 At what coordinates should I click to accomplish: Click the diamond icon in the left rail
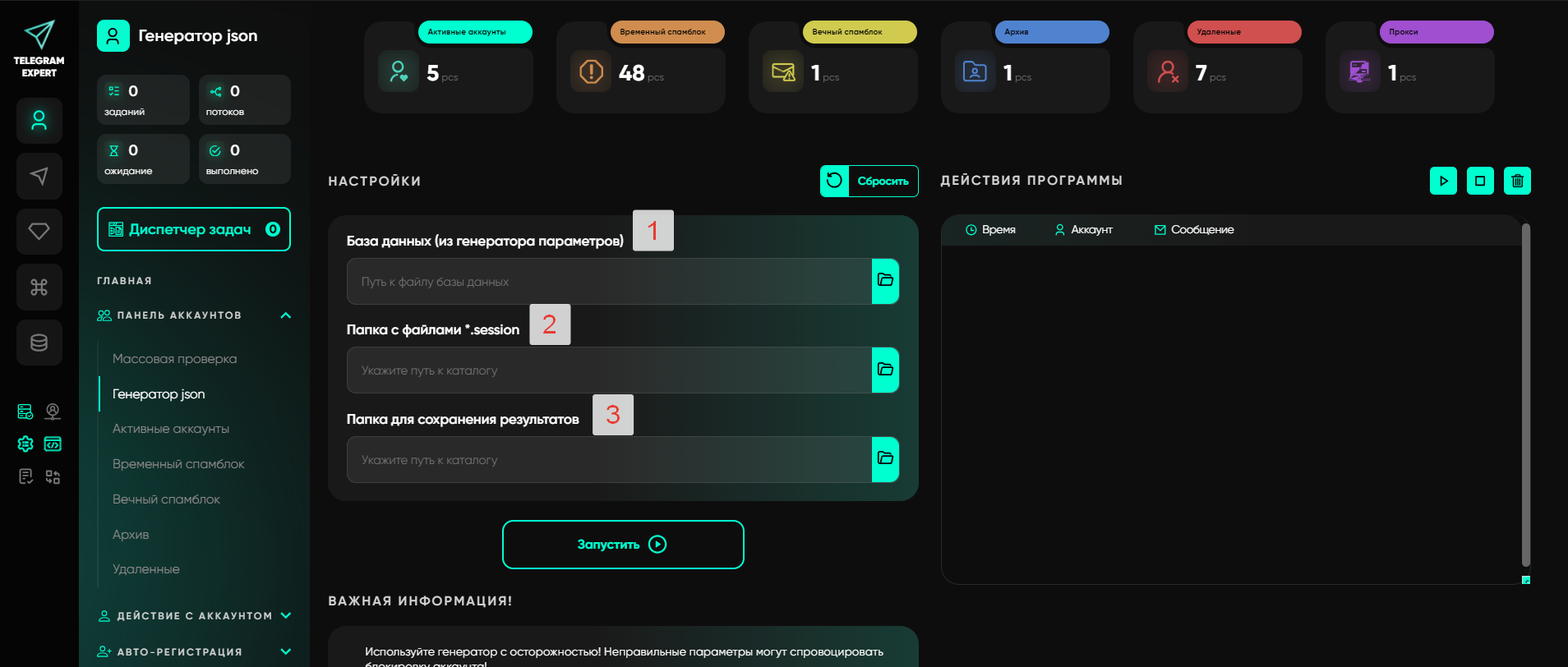click(39, 232)
